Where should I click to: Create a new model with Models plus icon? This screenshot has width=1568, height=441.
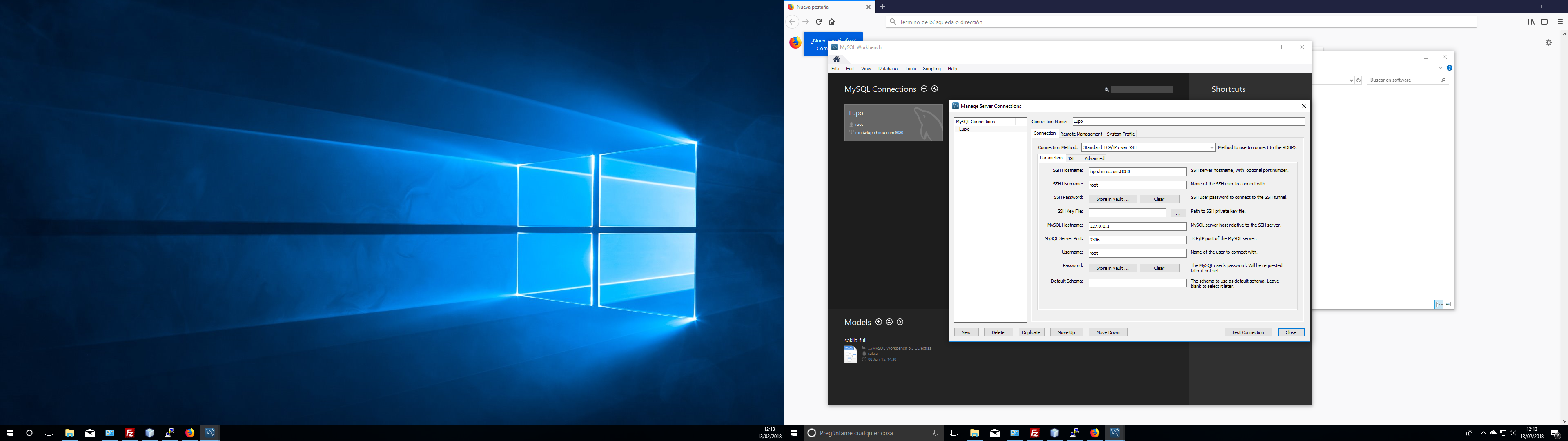point(878,322)
